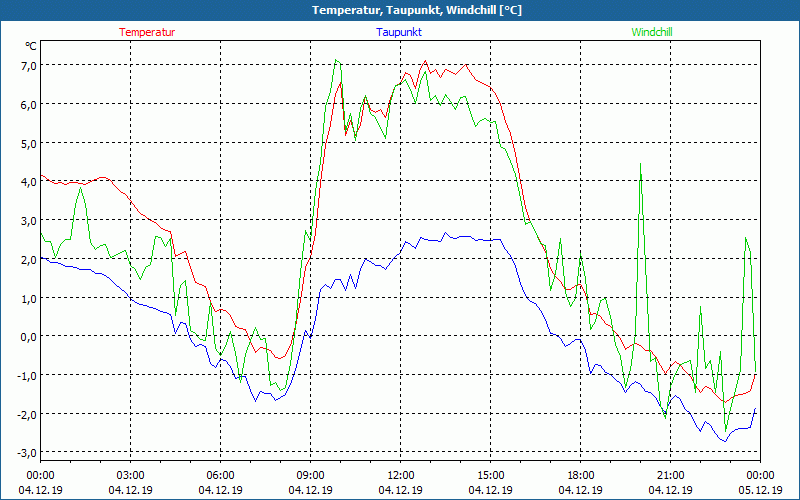Click the y-axis value '-1,0'
Screen dimensions: 800x500
tap(27, 375)
